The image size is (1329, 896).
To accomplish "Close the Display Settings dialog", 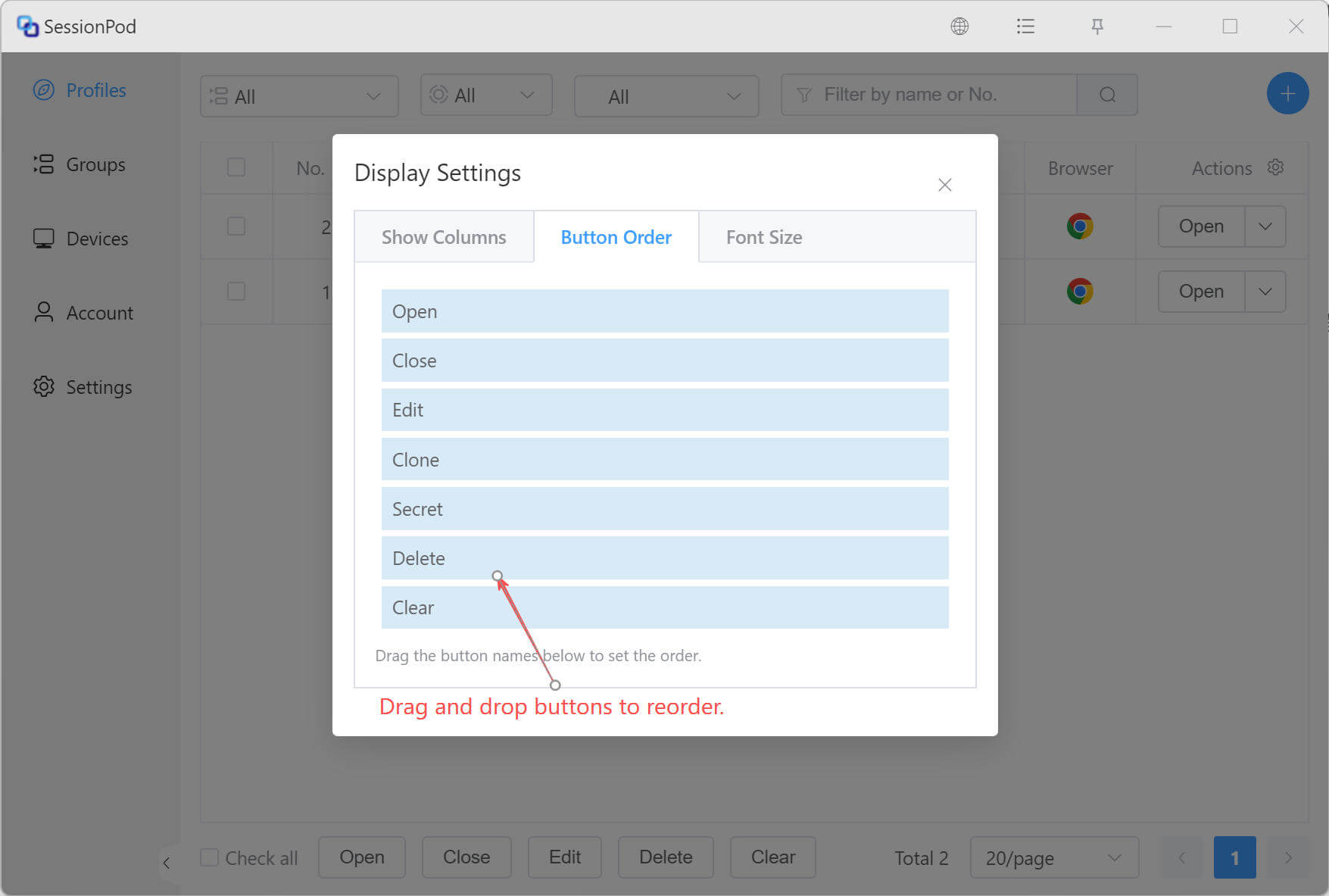I will pyautogui.click(x=944, y=185).
